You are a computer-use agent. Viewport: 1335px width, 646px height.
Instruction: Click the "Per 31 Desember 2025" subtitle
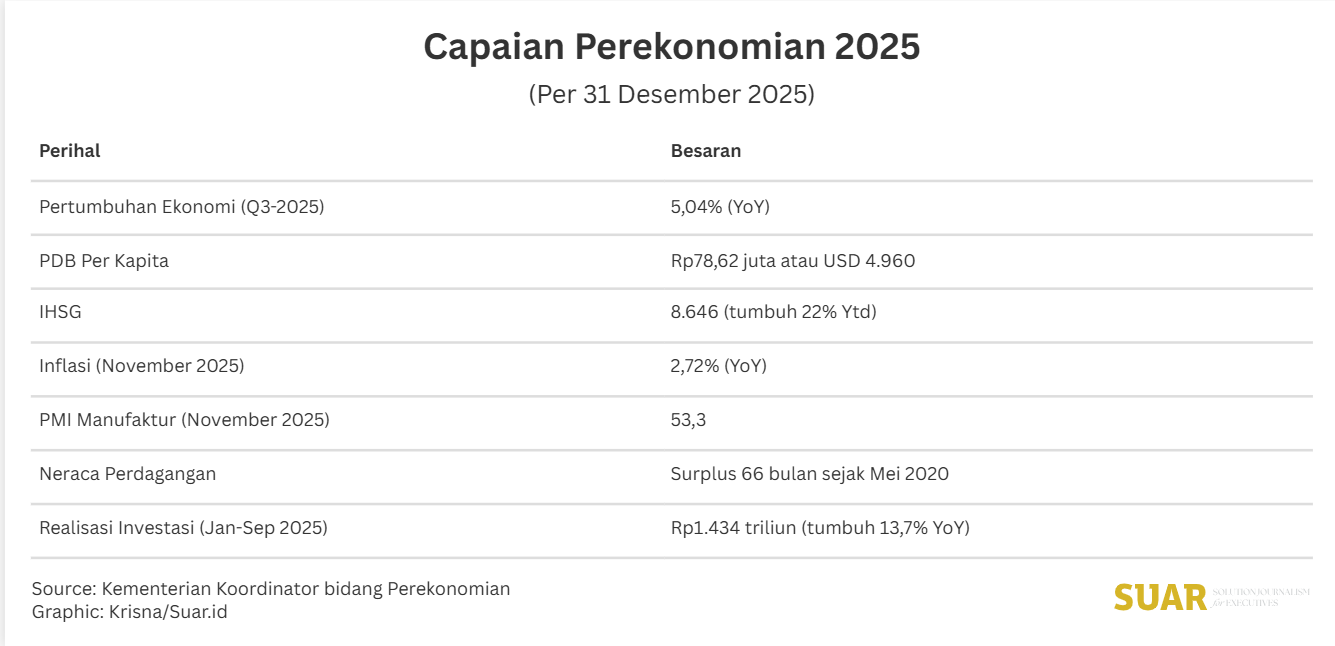(671, 95)
